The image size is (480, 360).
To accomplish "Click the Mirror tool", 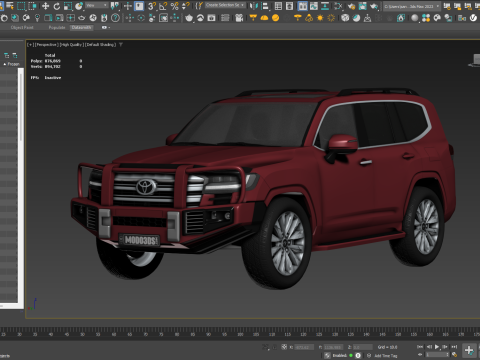I will [254, 6].
